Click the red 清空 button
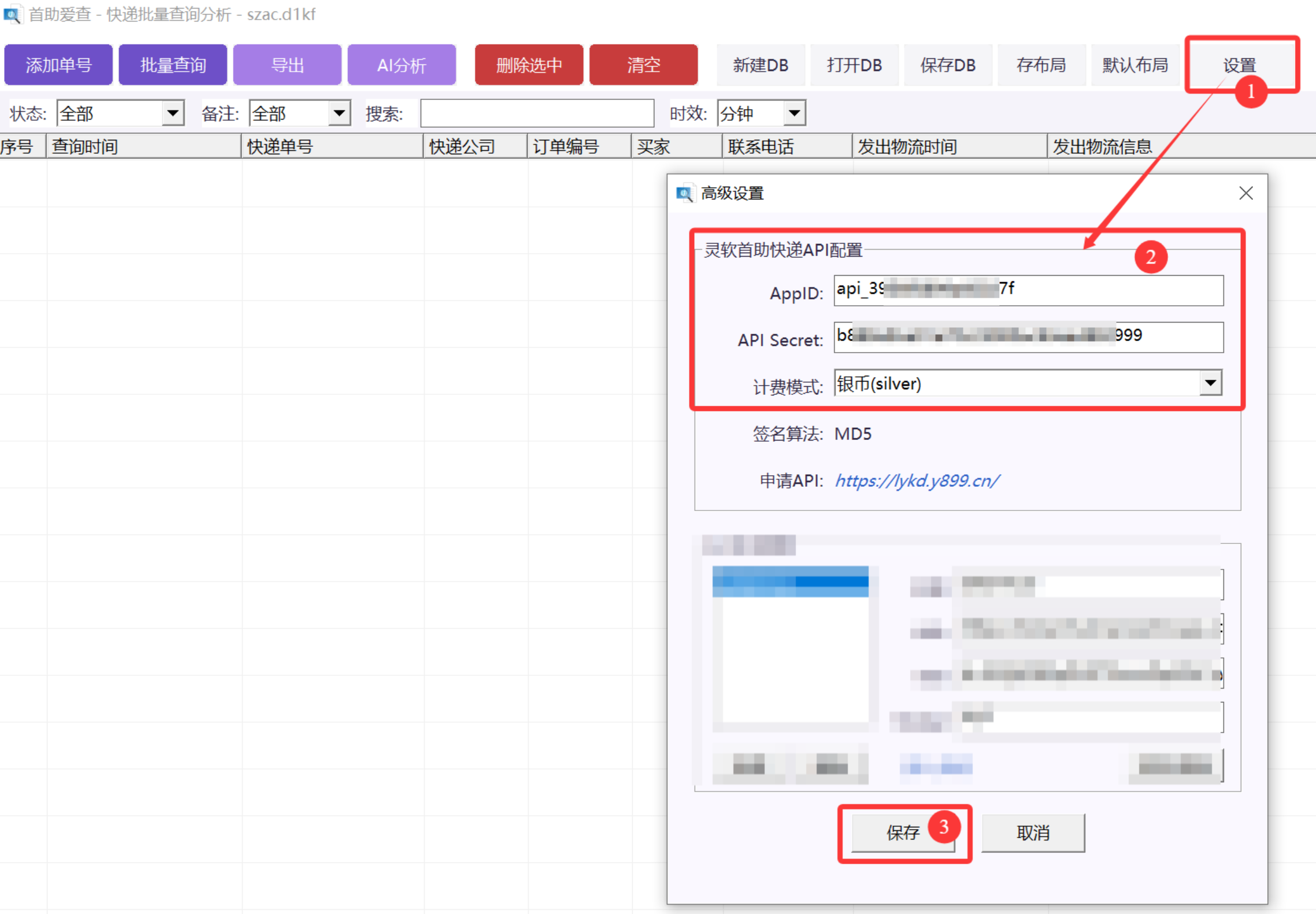The height and width of the screenshot is (914, 1316). click(643, 65)
